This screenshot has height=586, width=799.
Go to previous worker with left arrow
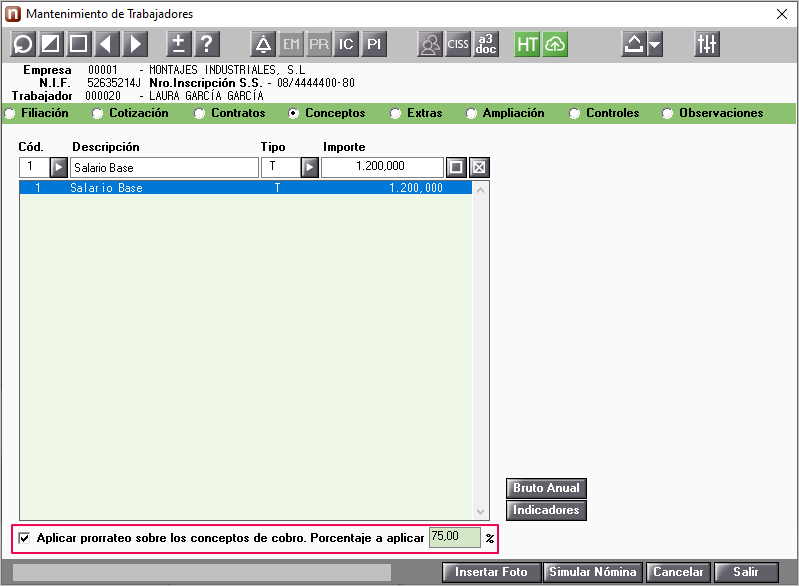pos(107,44)
